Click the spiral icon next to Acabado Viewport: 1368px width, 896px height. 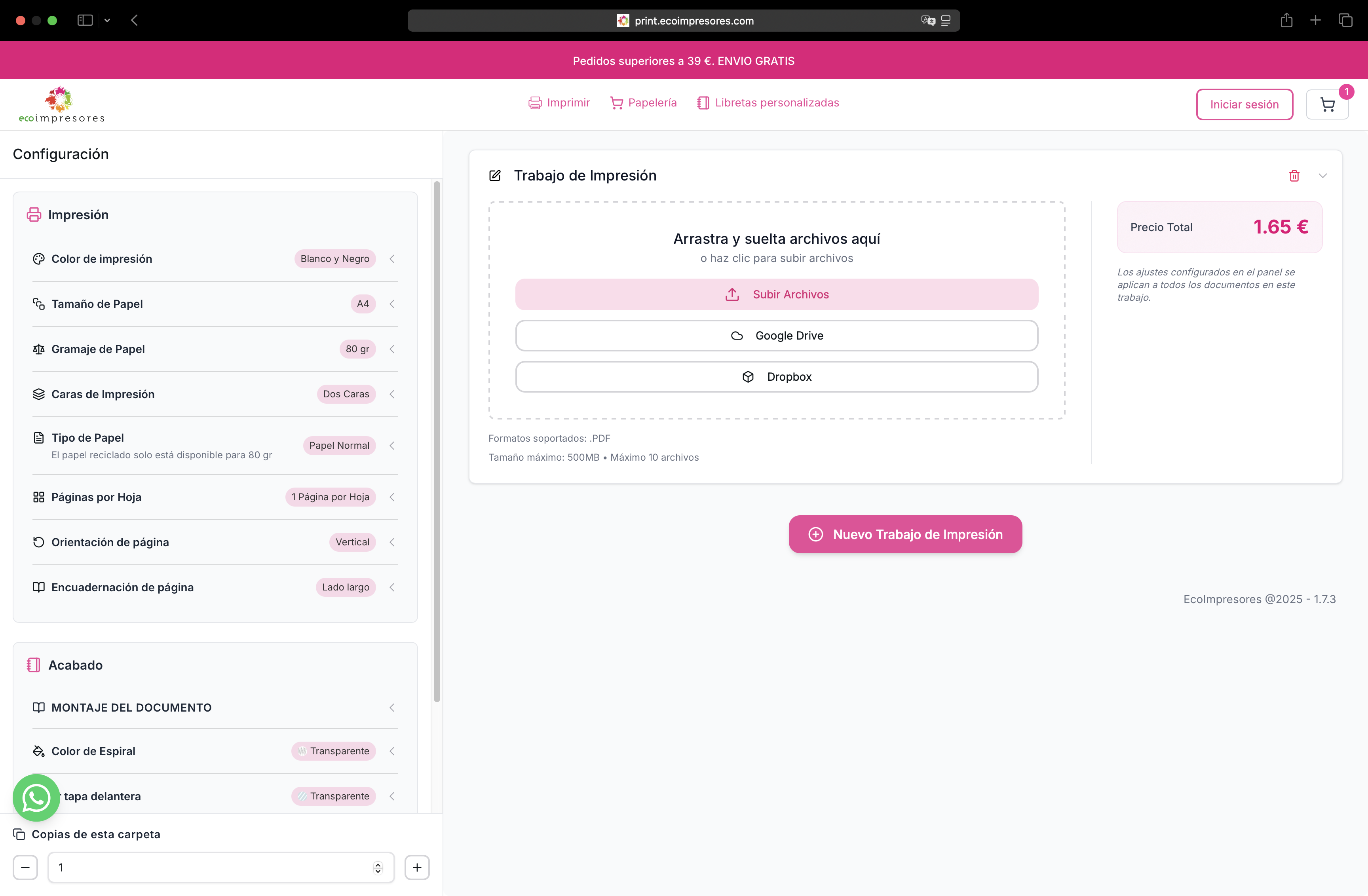point(34,664)
